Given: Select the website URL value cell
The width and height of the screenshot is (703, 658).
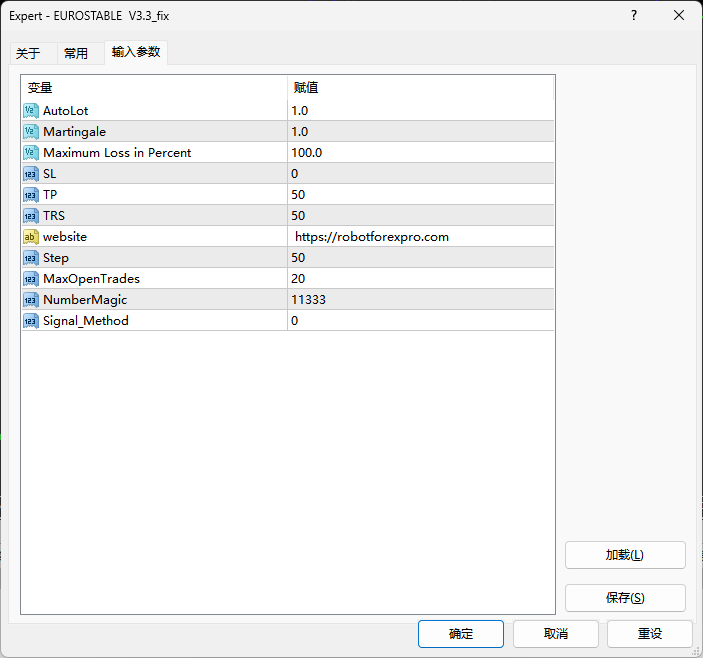Looking at the screenshot, I should click(420, 236).
